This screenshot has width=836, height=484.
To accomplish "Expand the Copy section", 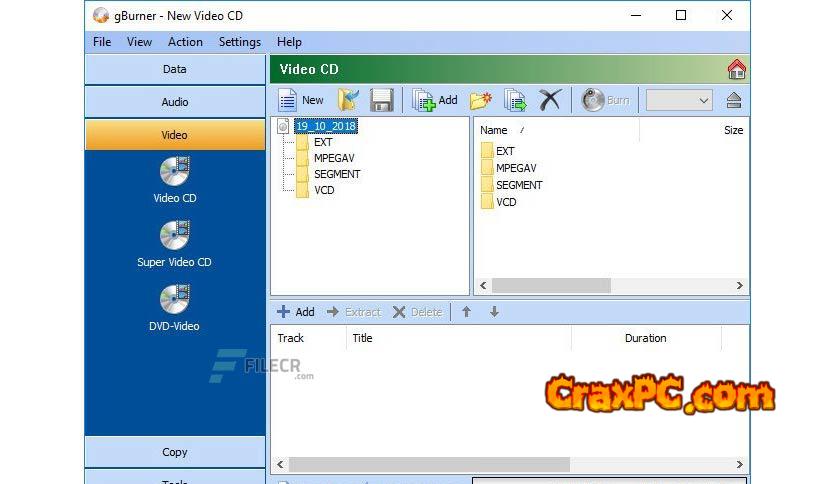I will [175, 452].
